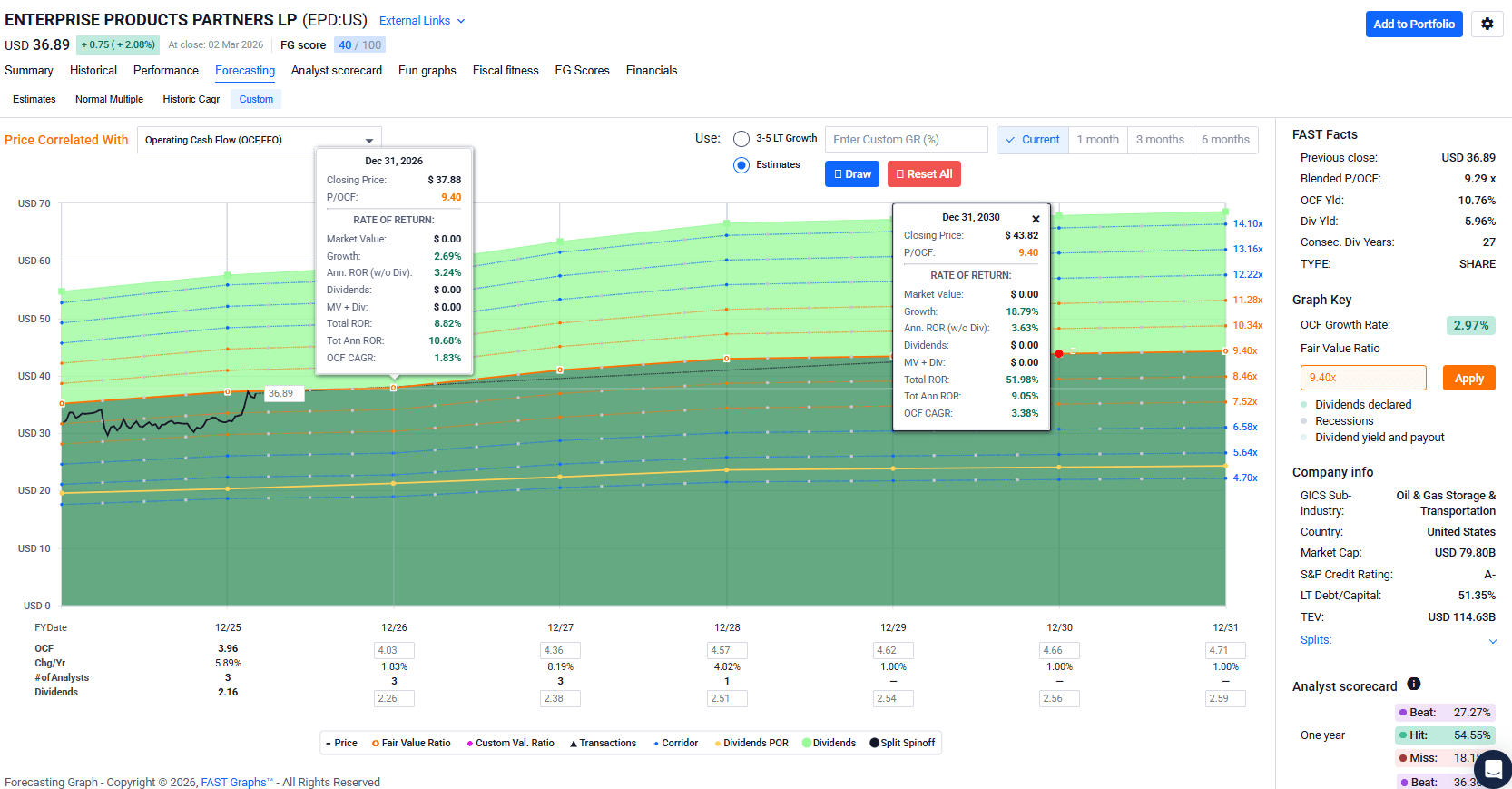Select the Estimates radio button

click(x=741, y=165)
